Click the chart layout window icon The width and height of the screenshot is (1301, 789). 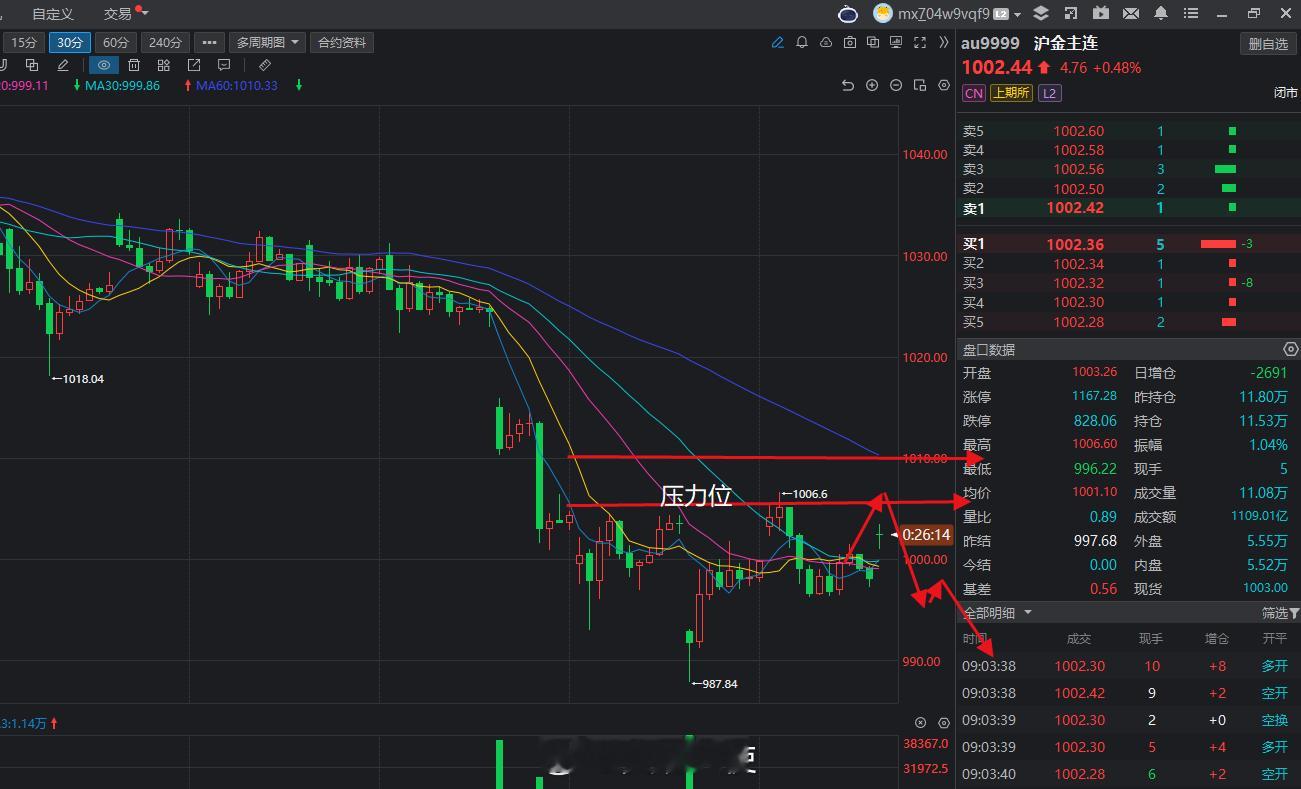920,86
